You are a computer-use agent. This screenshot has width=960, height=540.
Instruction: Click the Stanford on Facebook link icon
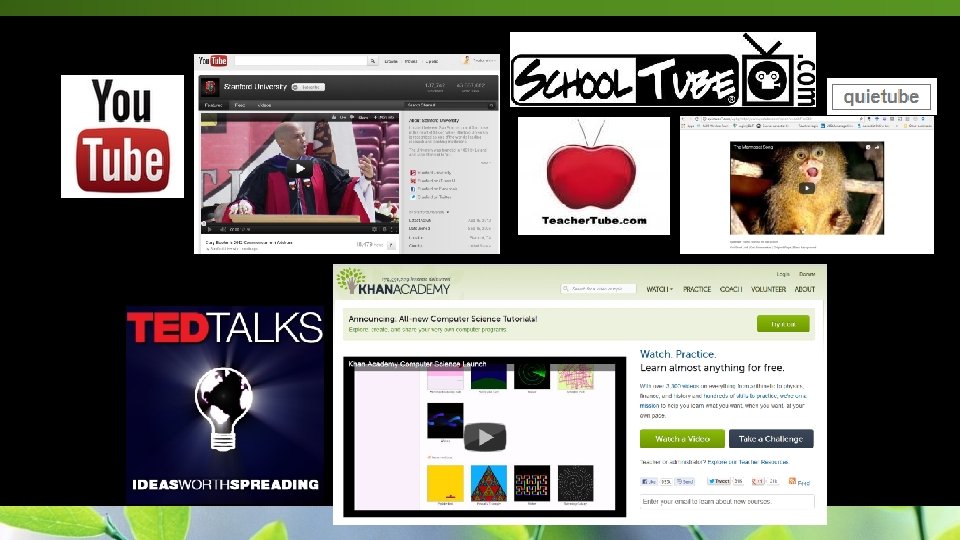pyautogui.click(x=413, y=189)
